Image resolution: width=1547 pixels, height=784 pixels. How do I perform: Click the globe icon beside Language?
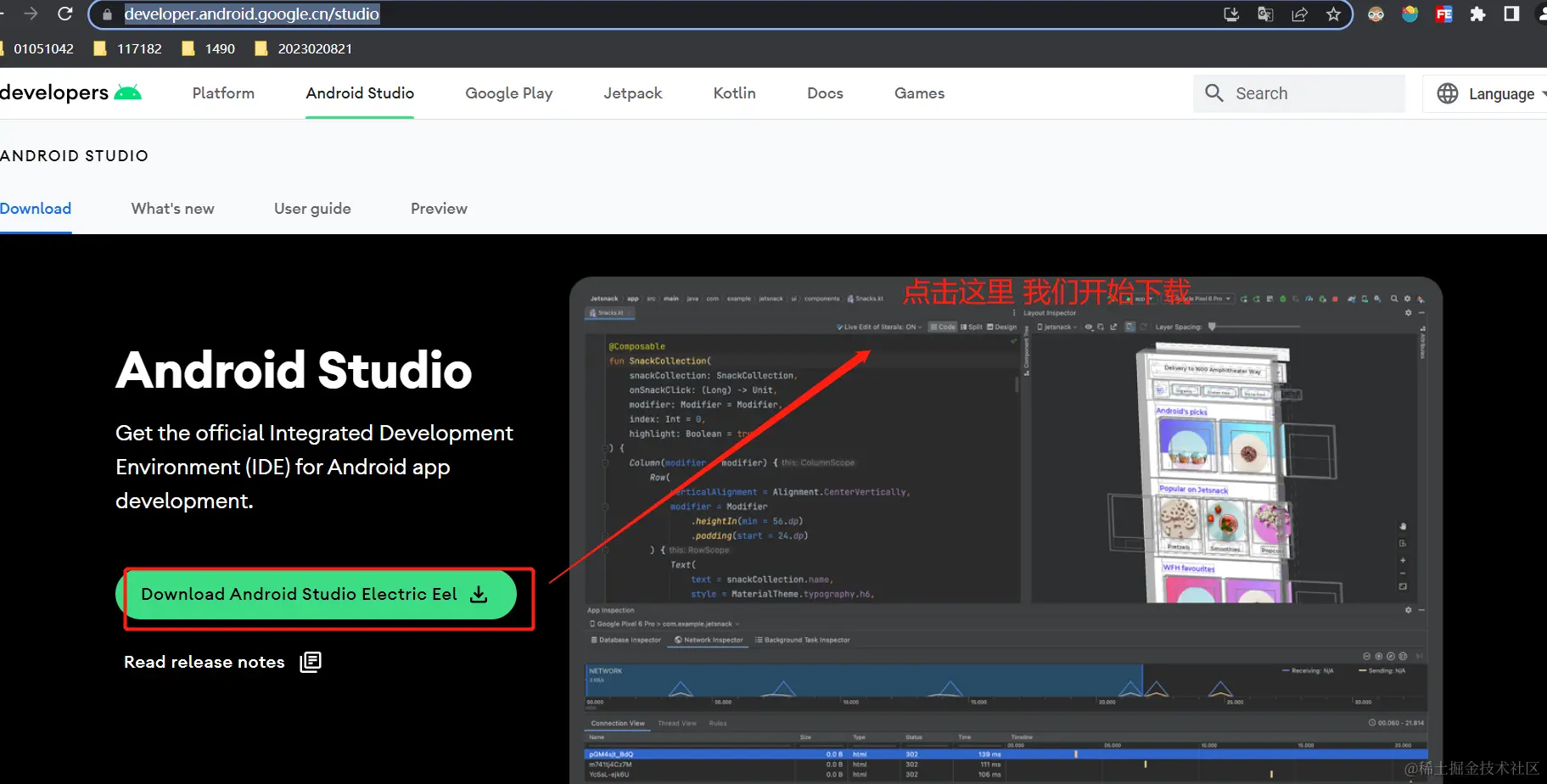(x=1448, y=93)
